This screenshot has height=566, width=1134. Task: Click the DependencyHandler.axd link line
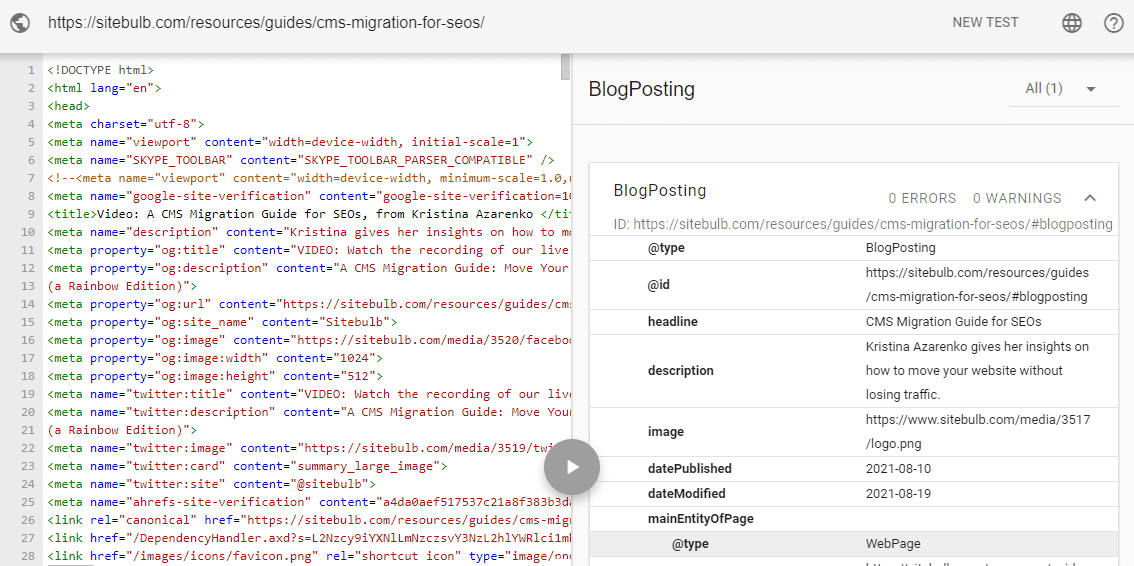point(310,538)
